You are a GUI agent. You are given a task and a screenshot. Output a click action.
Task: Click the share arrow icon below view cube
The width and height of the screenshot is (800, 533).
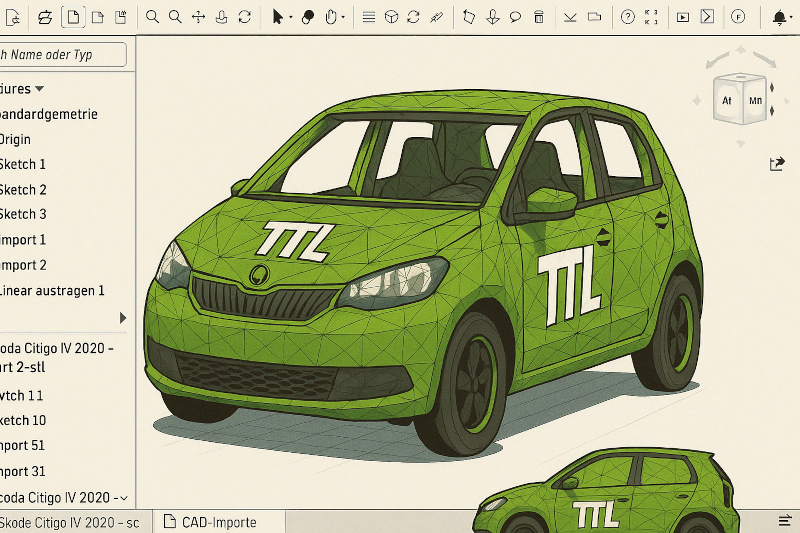pyautogui.click(x=777, y=164)
